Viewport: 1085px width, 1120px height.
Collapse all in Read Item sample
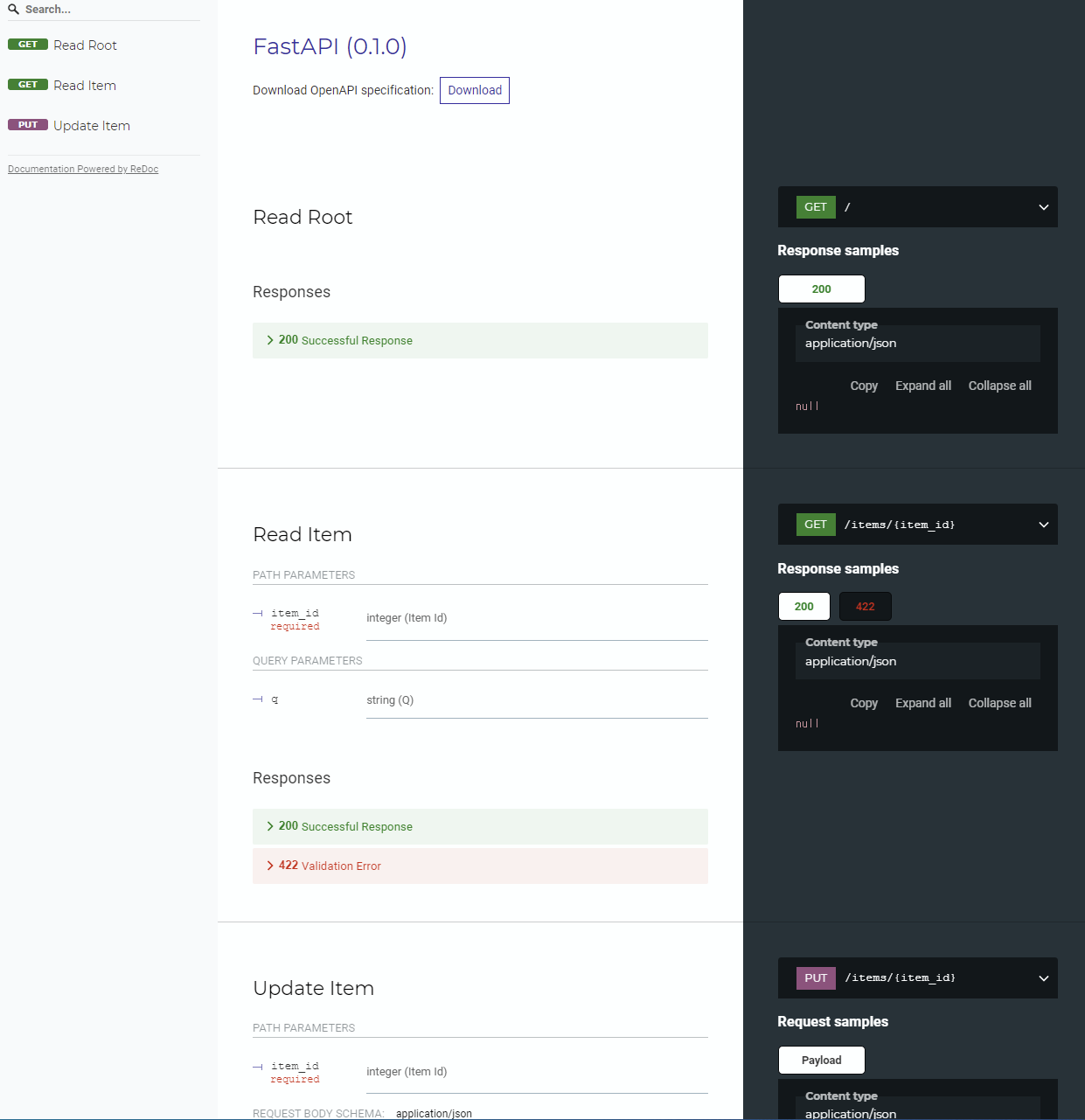pyautogui.click(x=1000, y=703)
